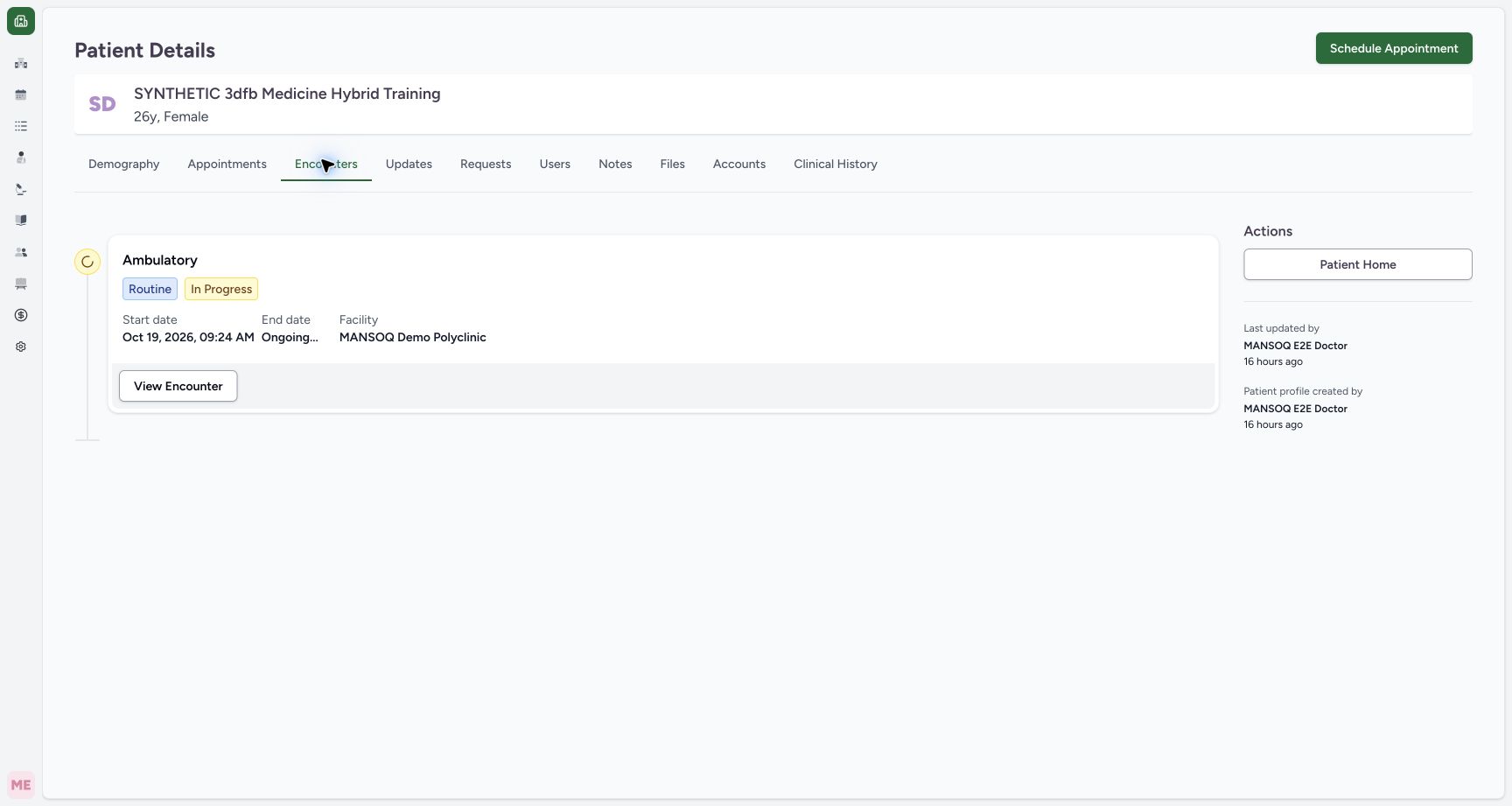Switch to the Demography tab

coord(123,164)
